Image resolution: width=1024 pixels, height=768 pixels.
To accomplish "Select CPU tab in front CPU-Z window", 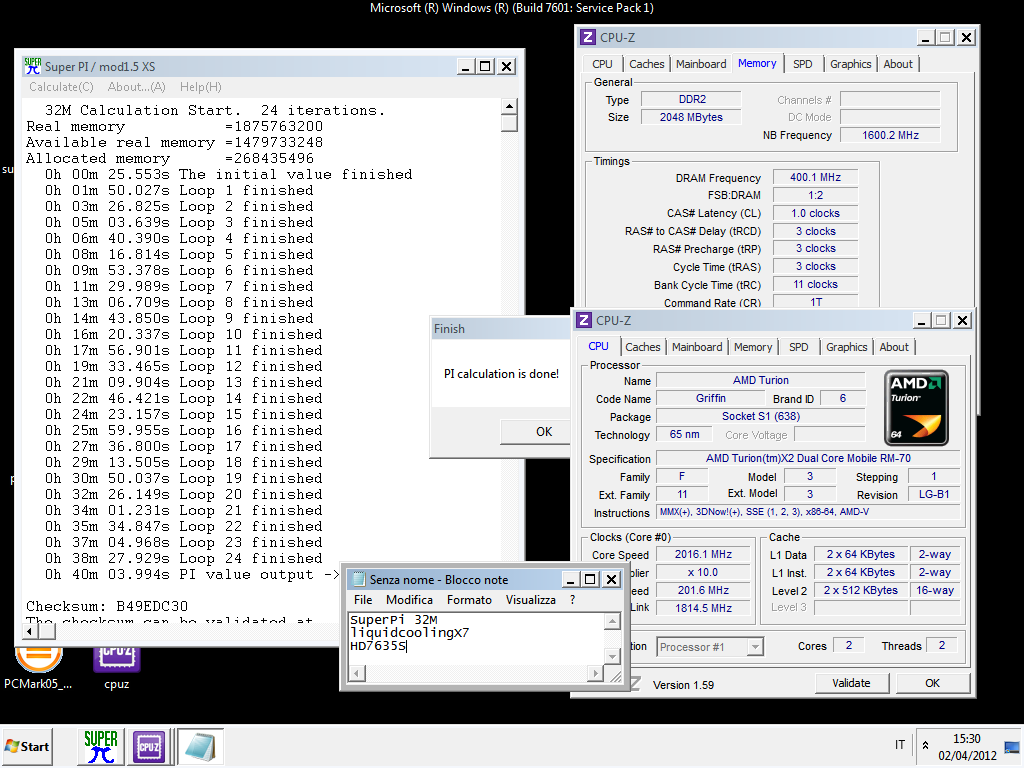I will tap(598, 346).
